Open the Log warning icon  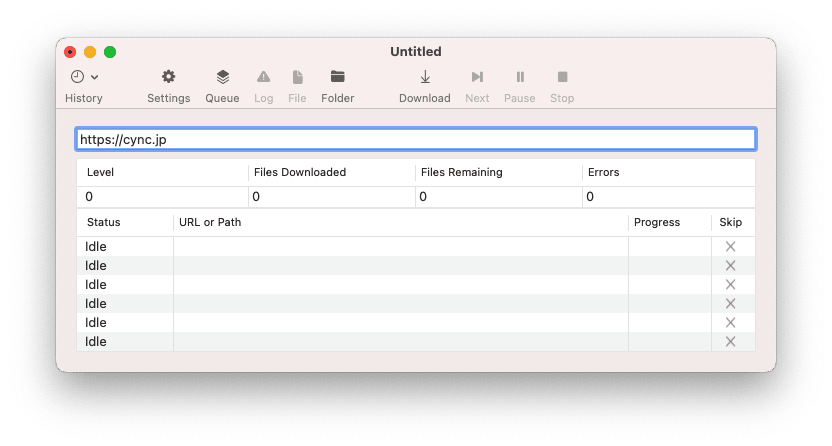(x=263, y=77)
